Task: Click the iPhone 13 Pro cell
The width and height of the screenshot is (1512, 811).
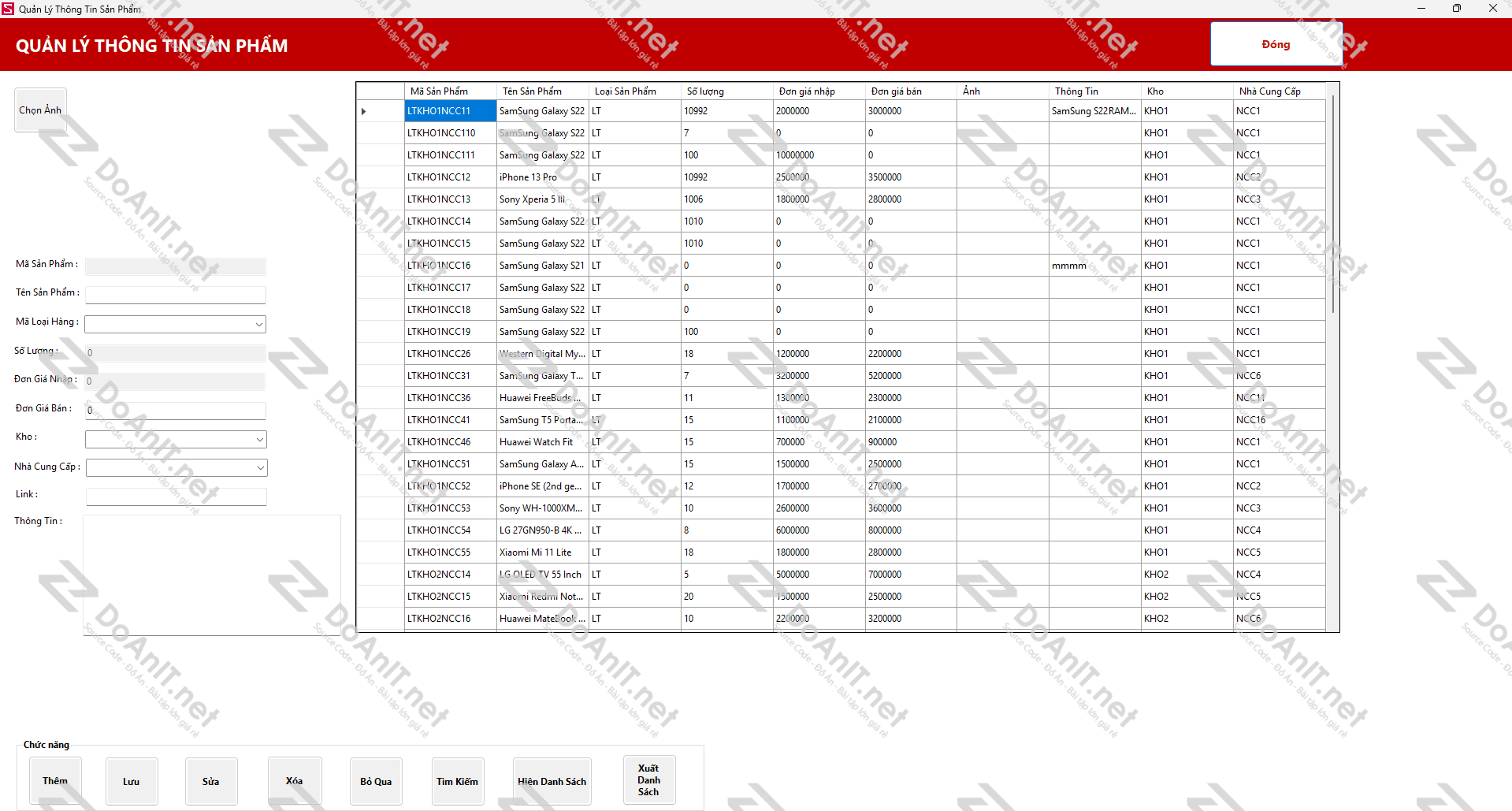Action: [543, 177]
